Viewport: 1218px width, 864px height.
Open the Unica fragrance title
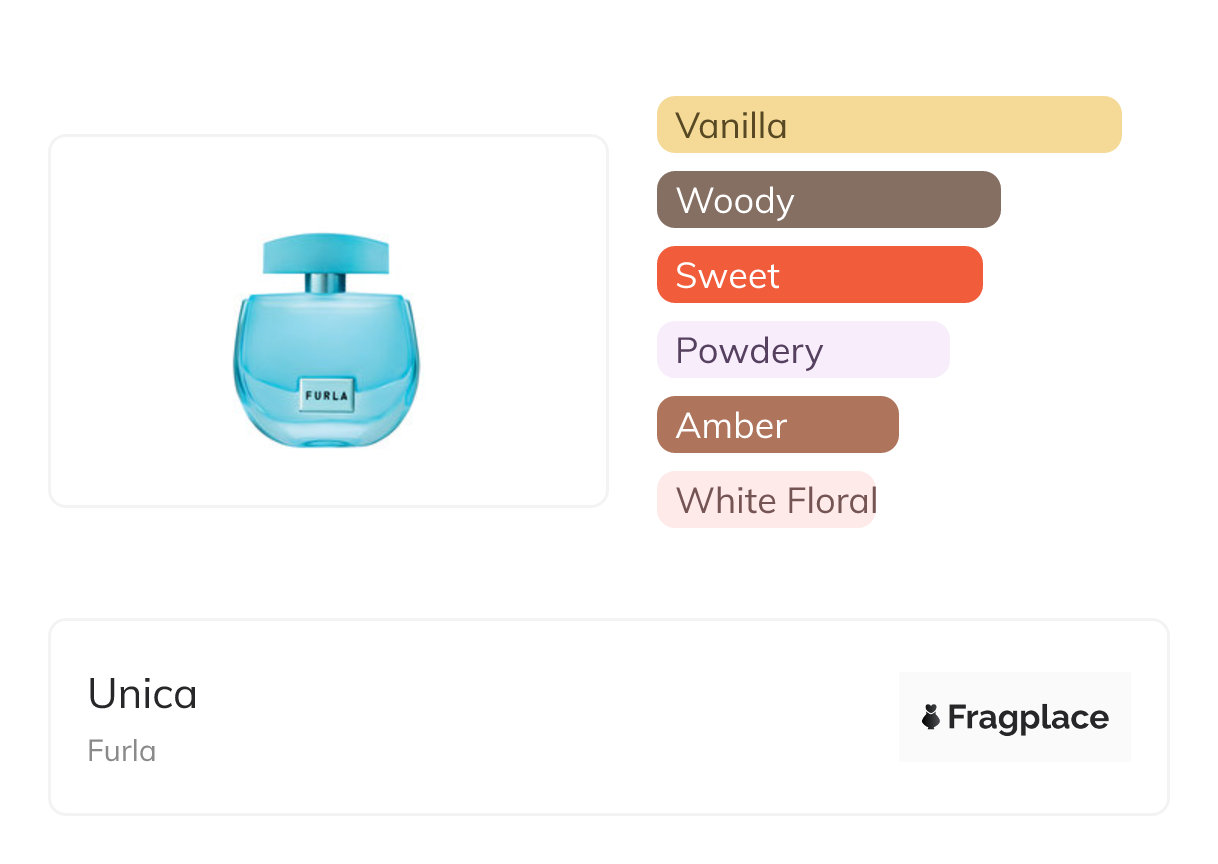(x=143, y=694)
